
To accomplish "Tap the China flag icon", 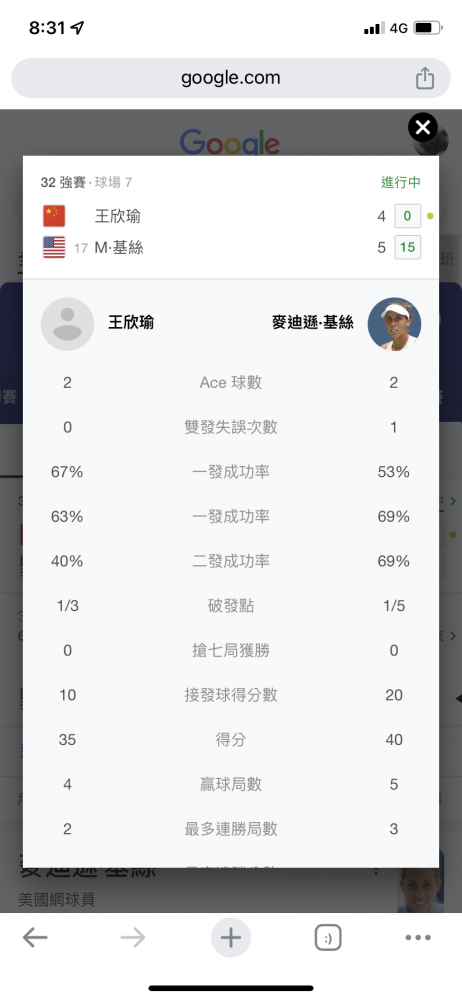I will [x=54, y=216].
